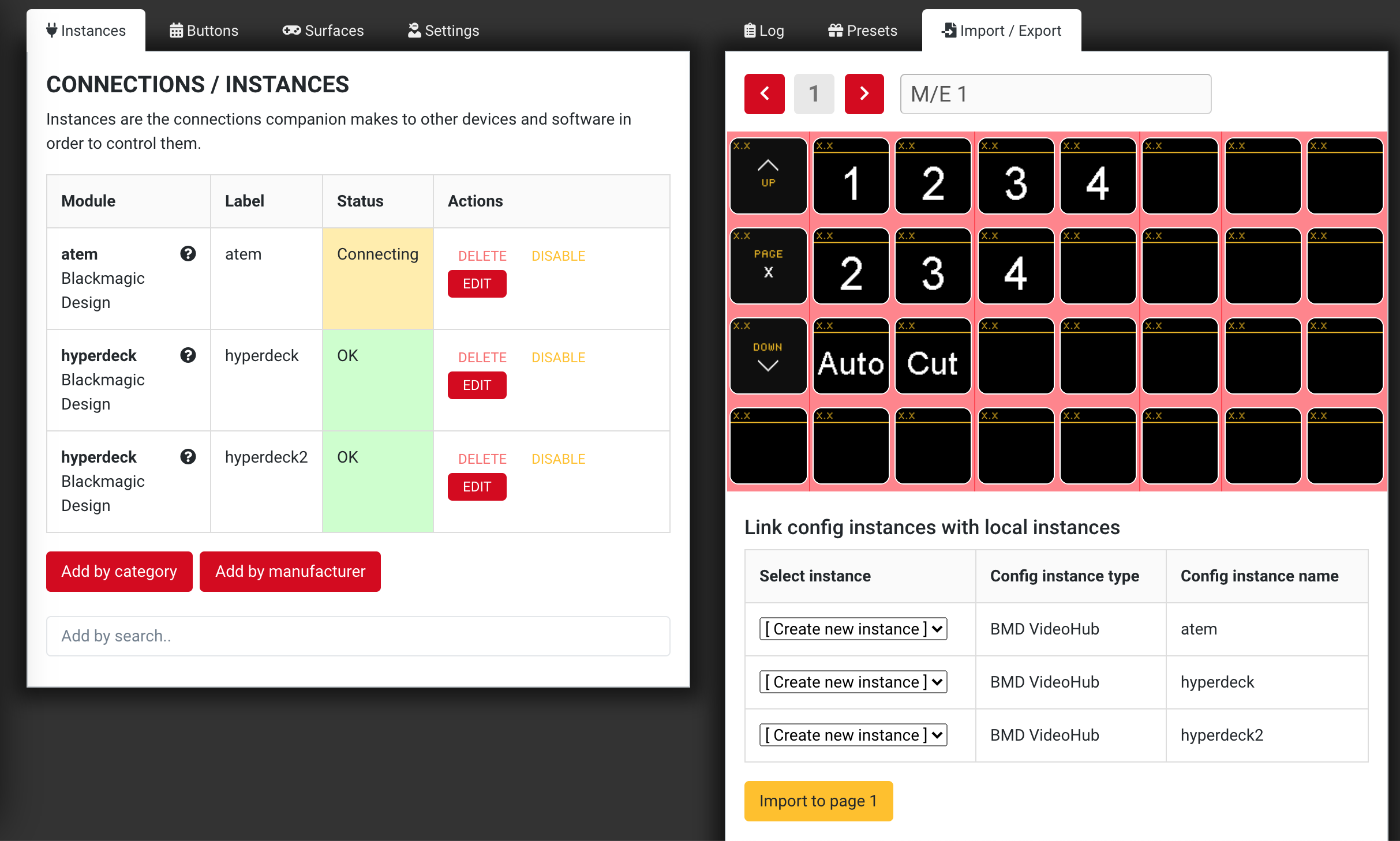This screenshot has height=841, width=1400.
Task: Switch to the Surfaces tab
Action: coord(323,31)
